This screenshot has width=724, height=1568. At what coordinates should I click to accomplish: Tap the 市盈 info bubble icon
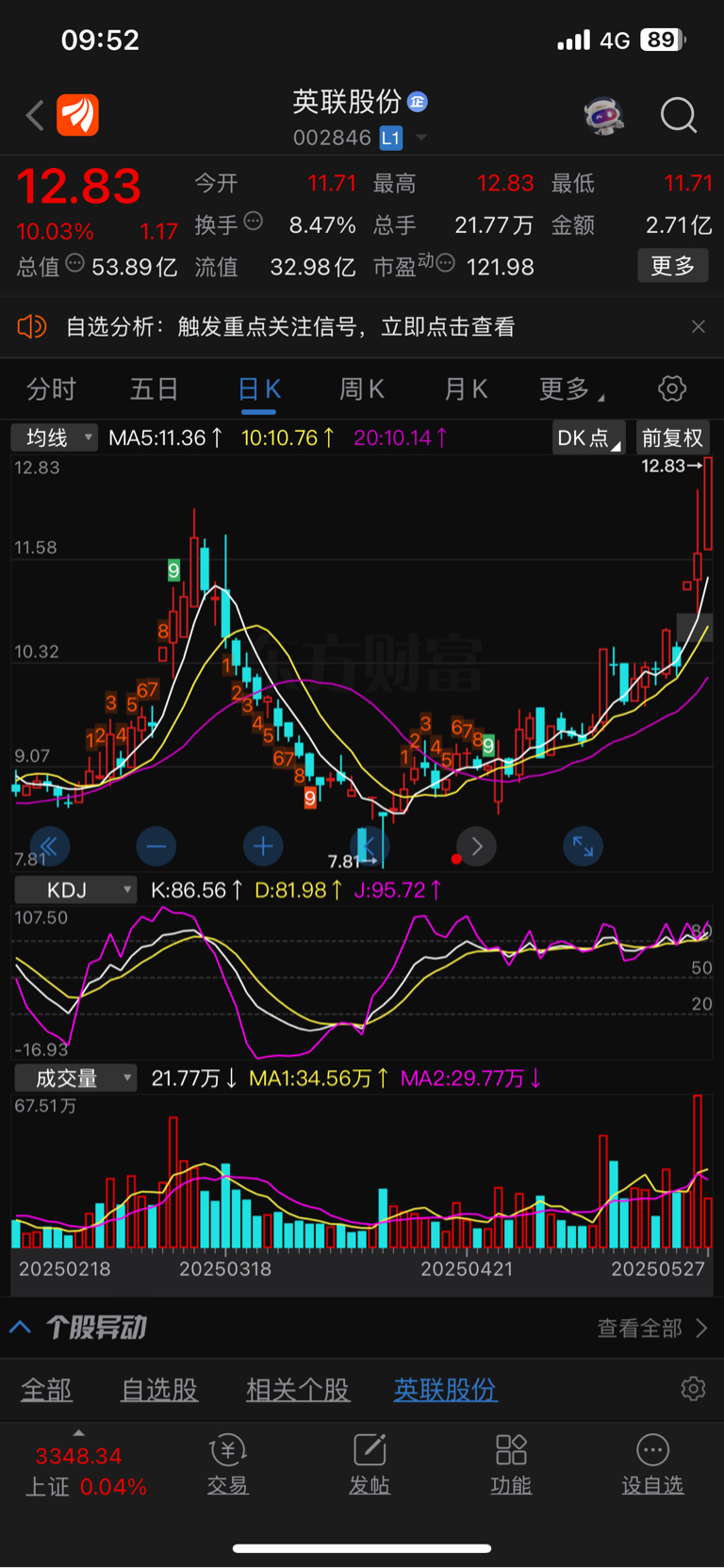point(446,262)
